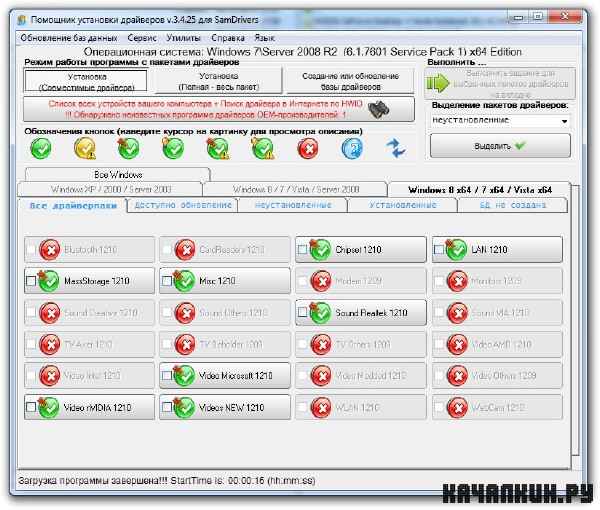Viewport: 600px width, 510px height.
Task: Check the MassStorage 1210 checkbox
Action: pos(31,281)
